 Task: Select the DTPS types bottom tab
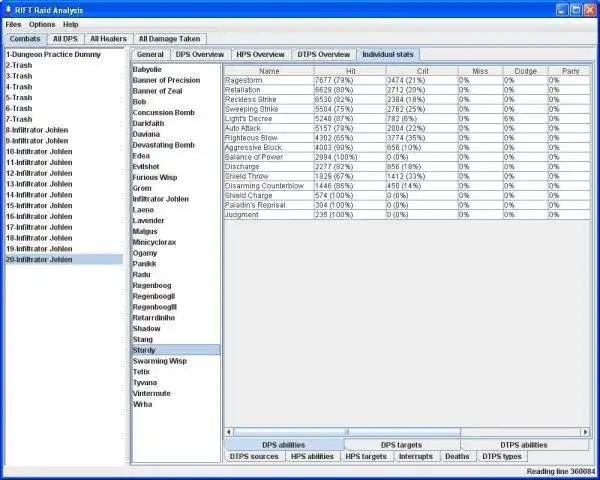pos(502,456)
